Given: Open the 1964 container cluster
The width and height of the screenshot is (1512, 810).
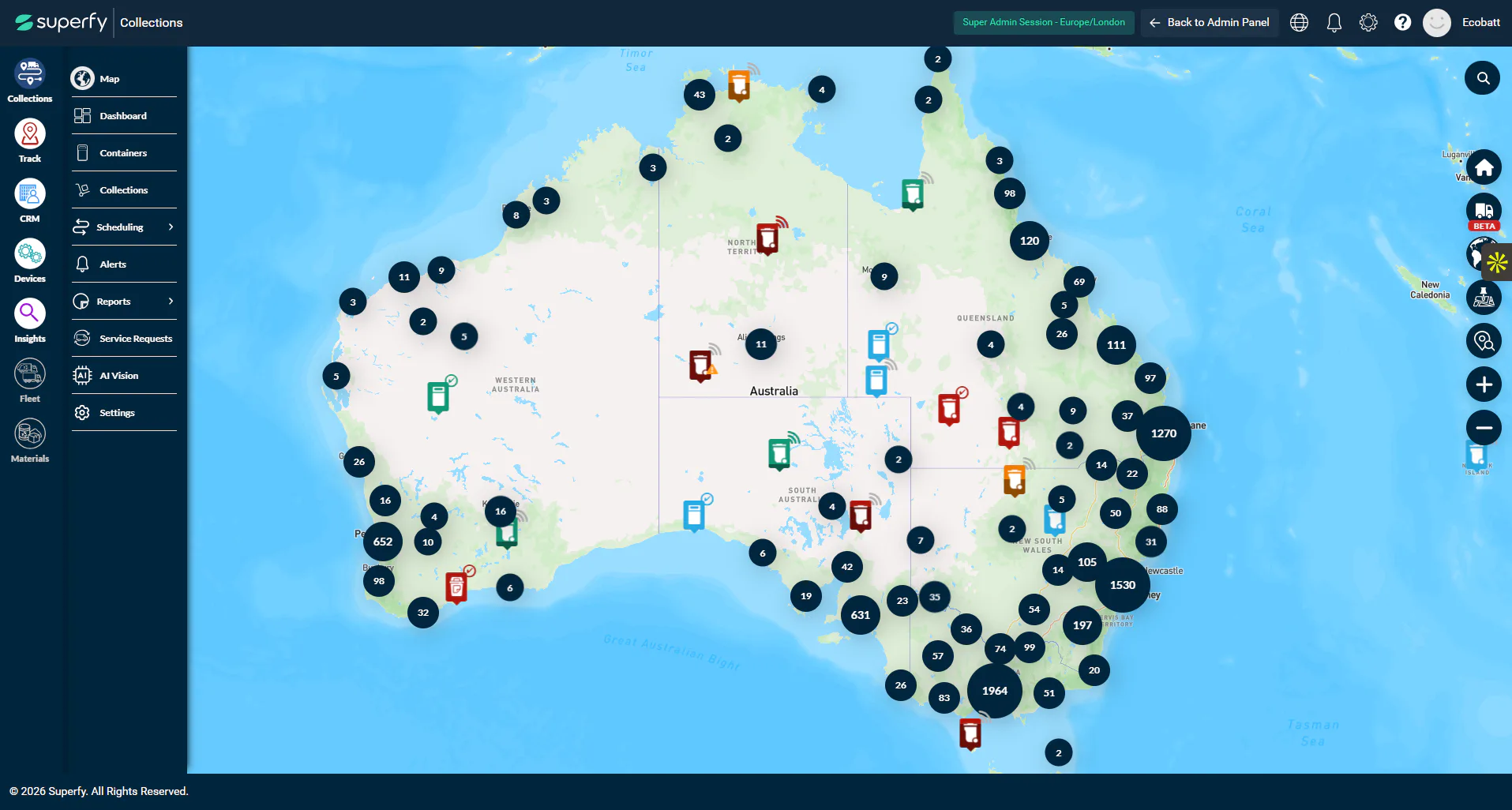Looking at the screenshot, I should [995, 691].
